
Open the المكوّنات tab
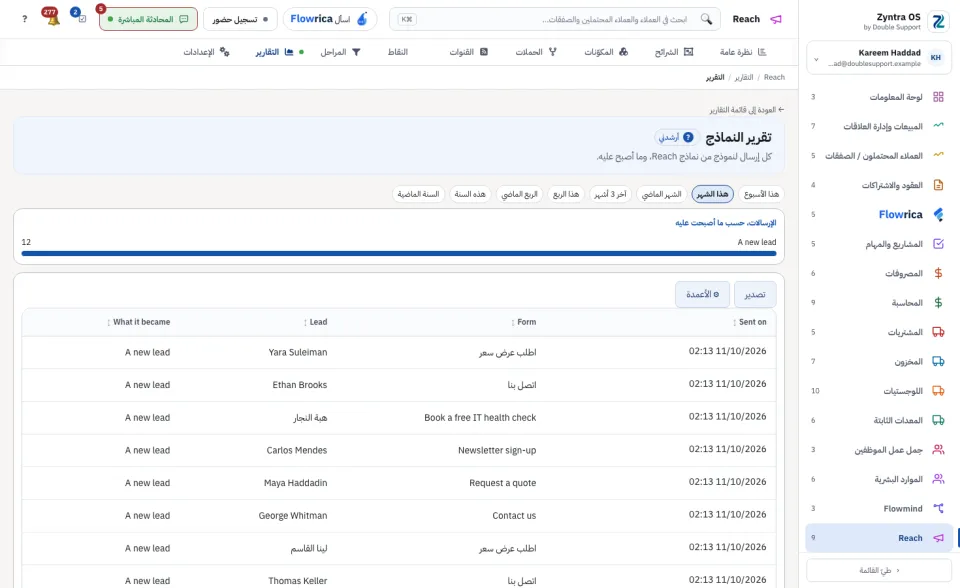coord(606,52)
